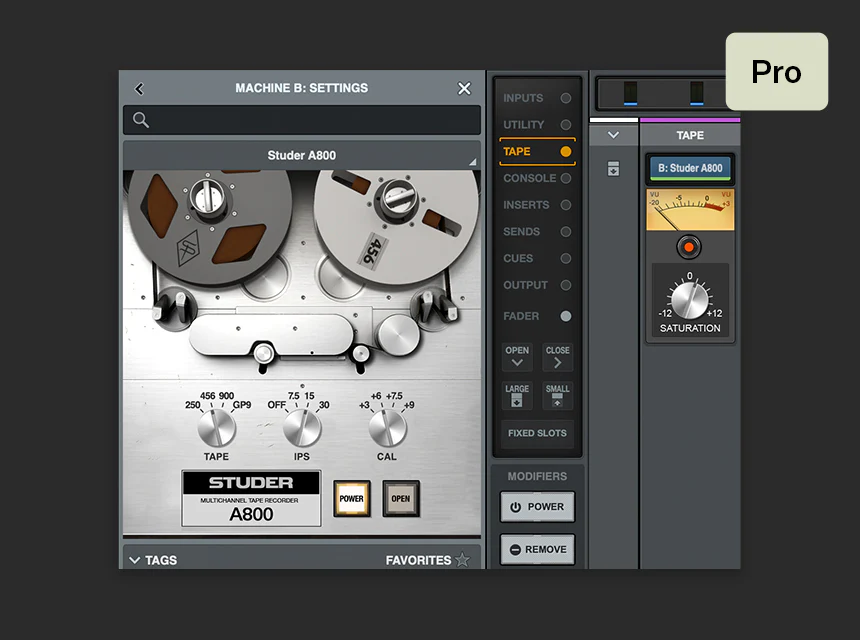This screenshot has width=860, height=640.
Task: Collapse the channel strip chevron
Action: 613,135
